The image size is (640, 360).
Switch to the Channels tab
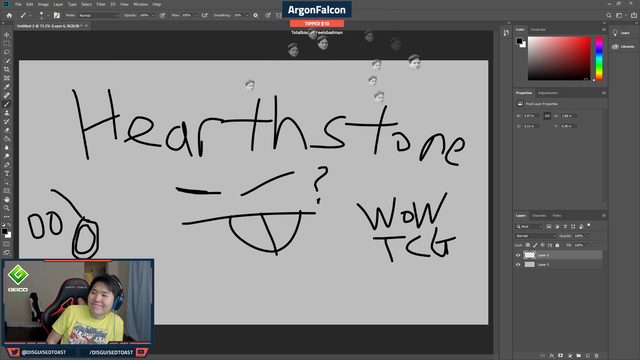tap(539, 216)
